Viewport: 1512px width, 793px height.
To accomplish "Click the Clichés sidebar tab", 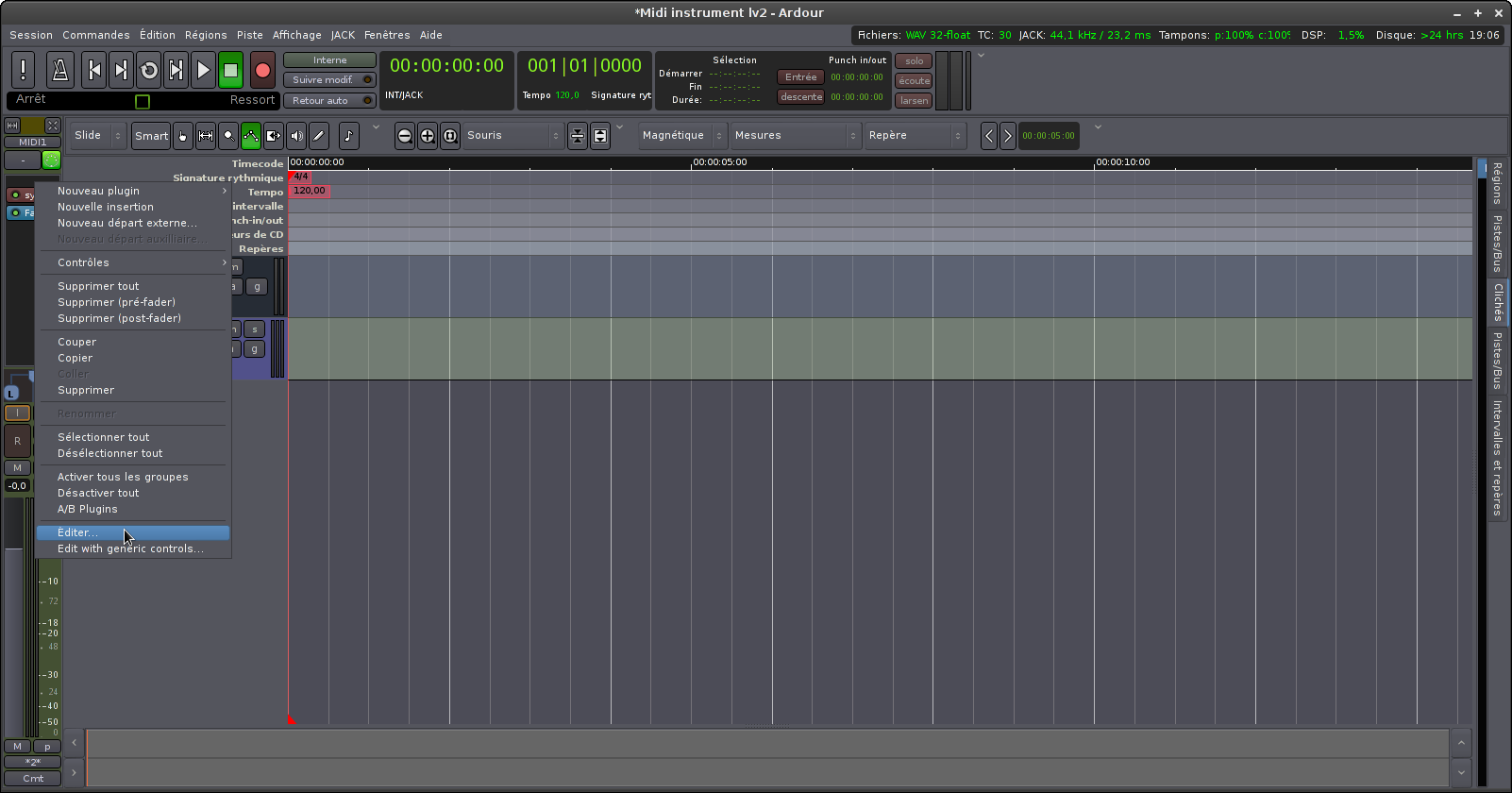I will click(1498, 302).
